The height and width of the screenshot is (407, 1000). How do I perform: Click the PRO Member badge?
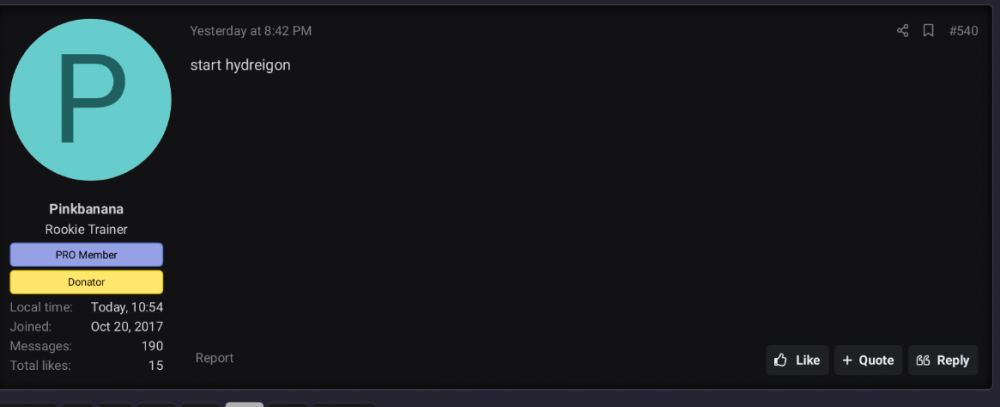point(86,255)
